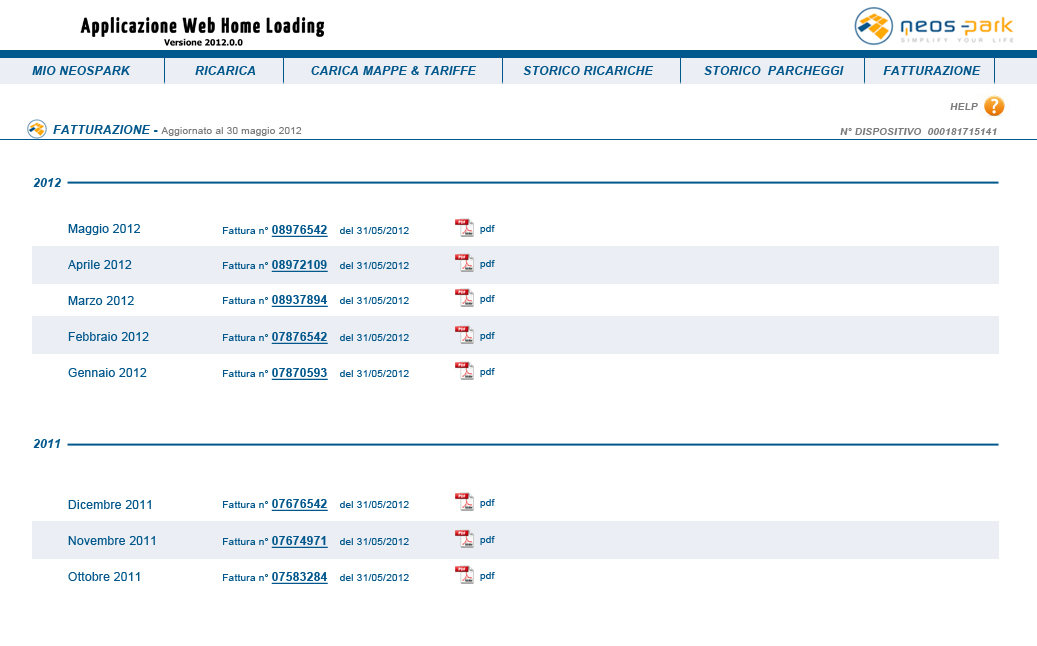Click the pdf text link for Novembre 2011
The image size is (1037, 646).
487,540
